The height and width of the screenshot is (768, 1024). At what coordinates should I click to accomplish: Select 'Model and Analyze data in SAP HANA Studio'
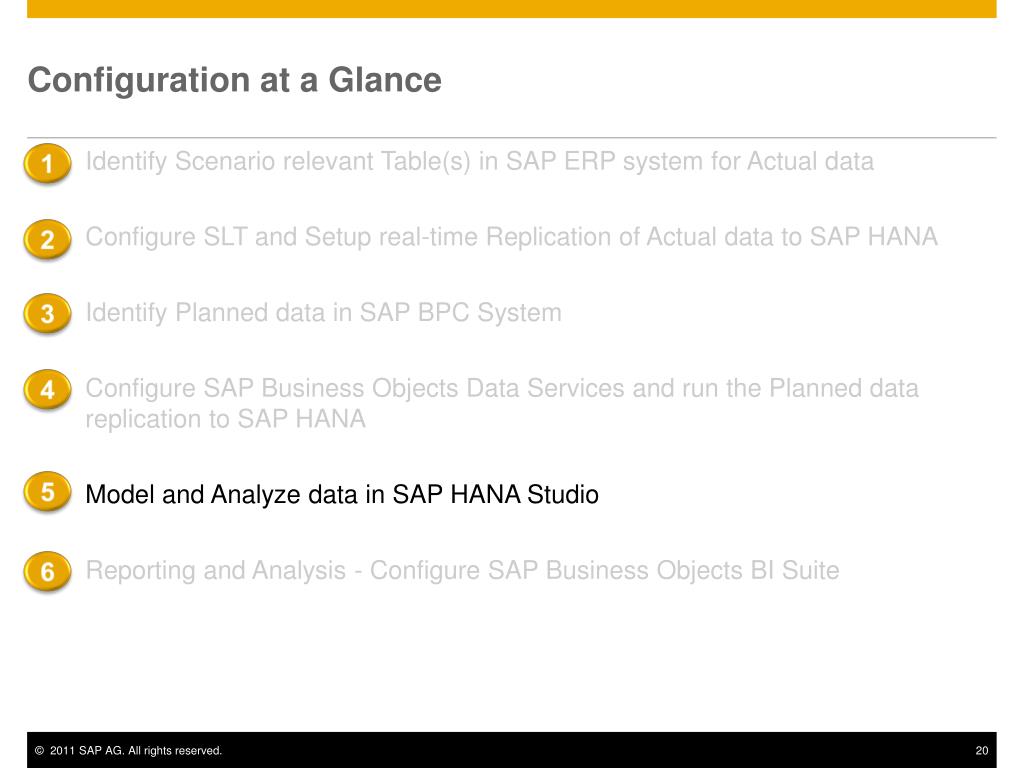342,494
